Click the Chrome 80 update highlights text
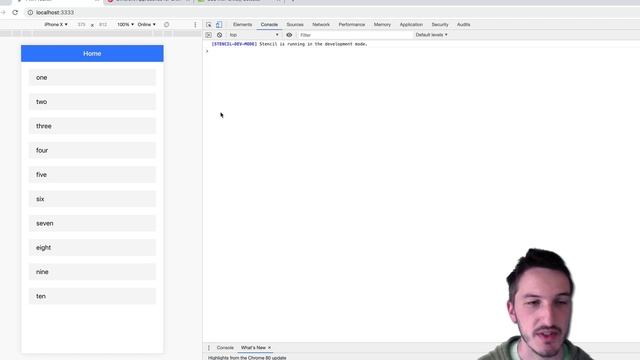640x360 pixels. coord(247,358)
